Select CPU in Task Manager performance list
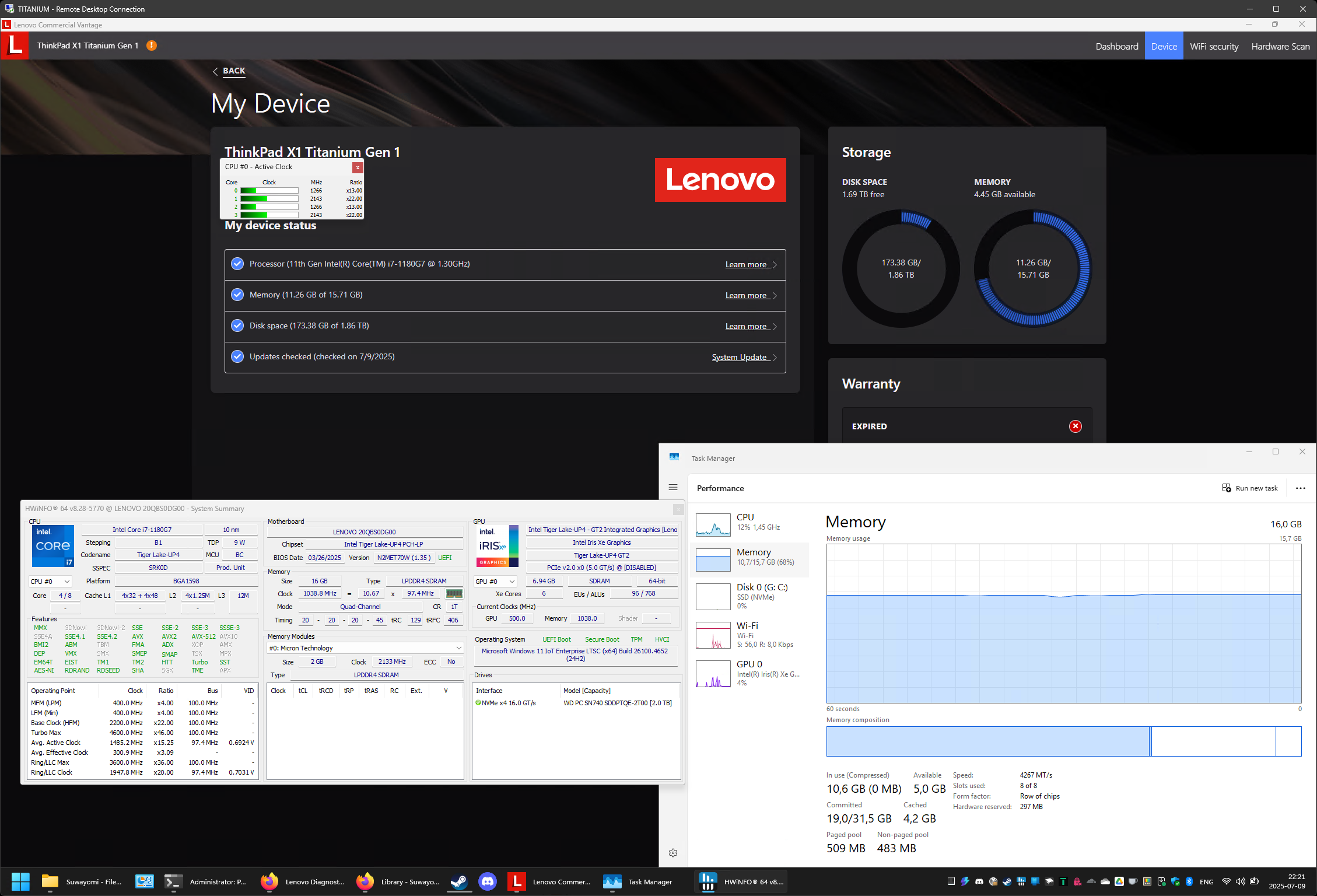Viewport: 1317px width, 896px height. [749, 524]
